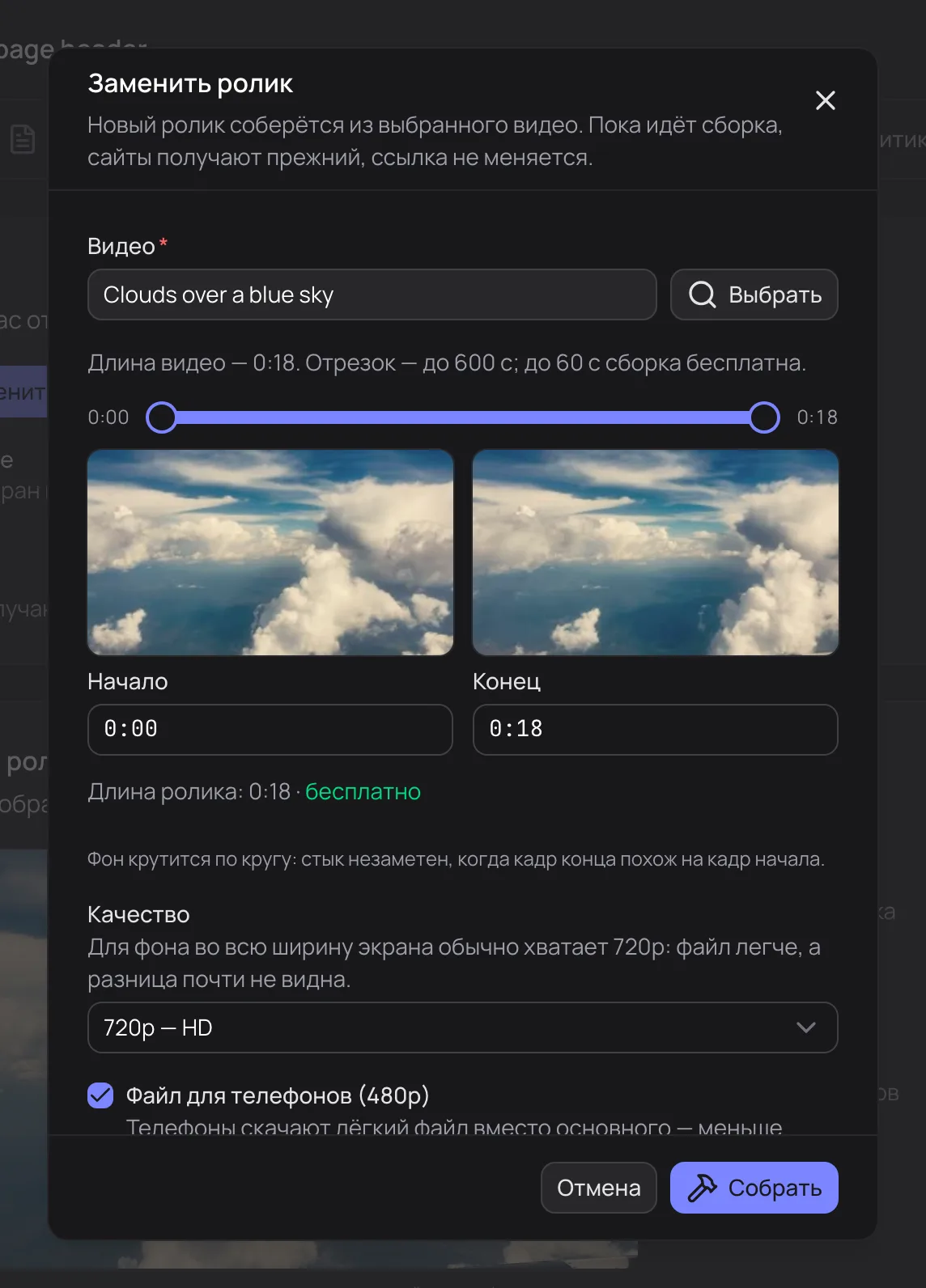926x1288 pixels.
Task: Focus the Конец time input
Action: (x=655, y=729)
